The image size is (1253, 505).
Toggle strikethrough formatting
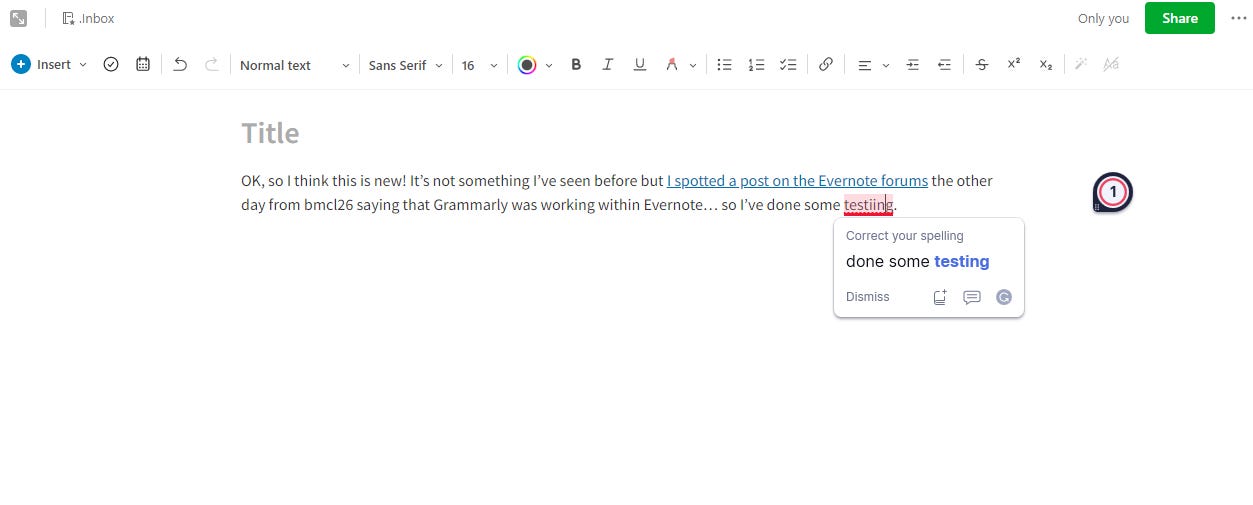coord(982,65)
